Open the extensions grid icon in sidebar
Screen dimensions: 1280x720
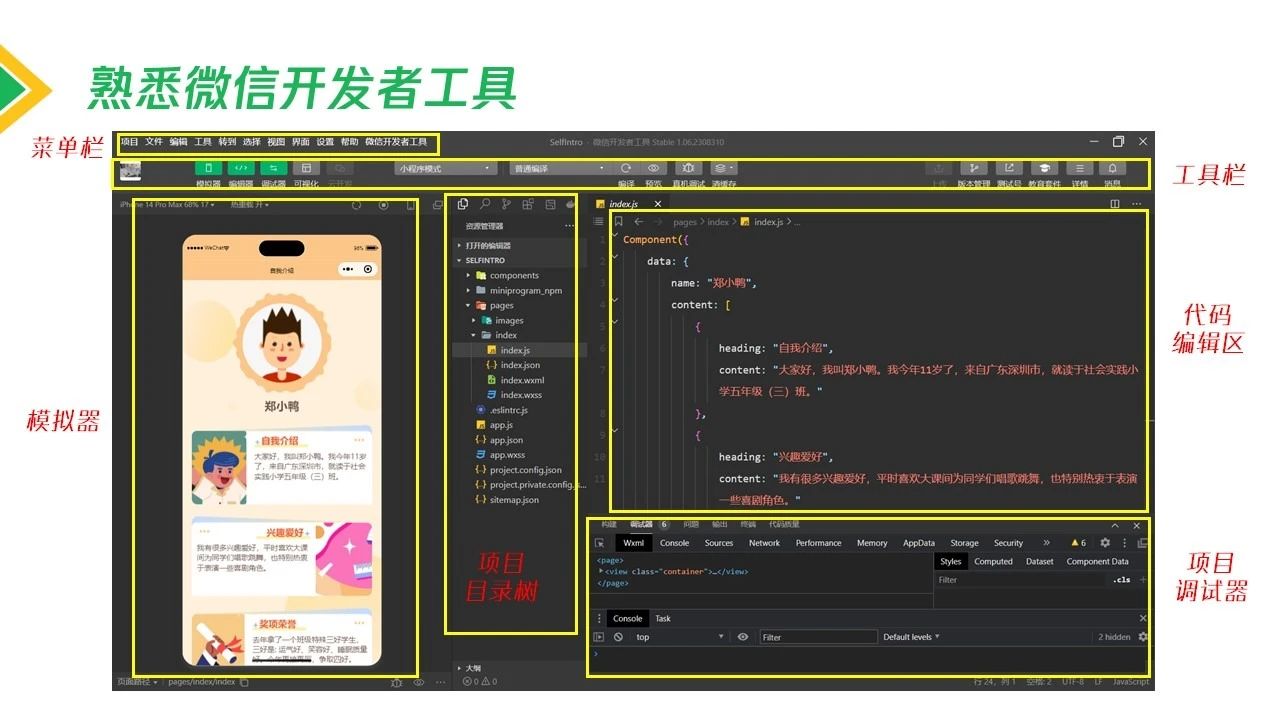[528, 204]
